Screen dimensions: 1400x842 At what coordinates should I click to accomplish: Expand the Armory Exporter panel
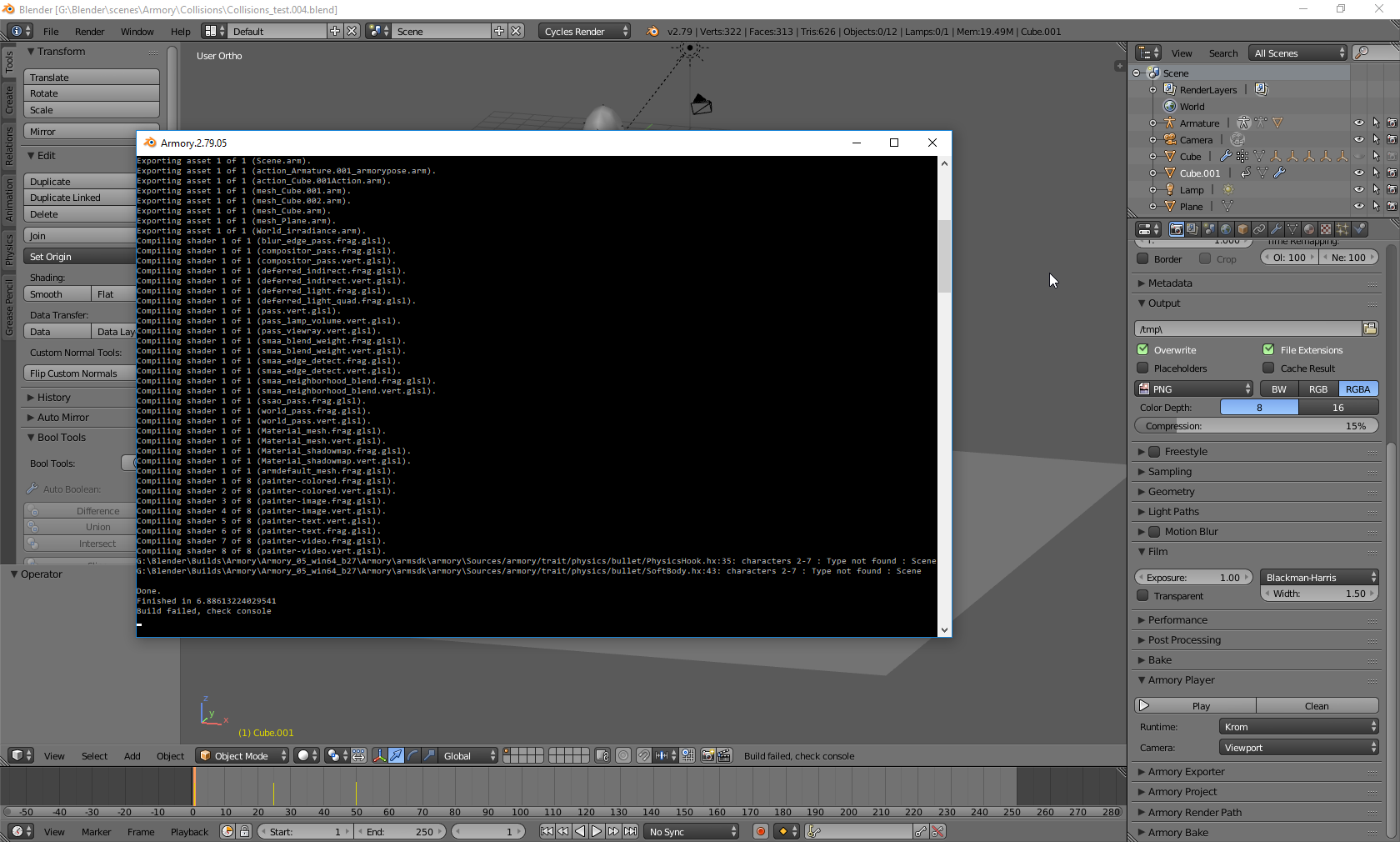(x=1186, y=772)
